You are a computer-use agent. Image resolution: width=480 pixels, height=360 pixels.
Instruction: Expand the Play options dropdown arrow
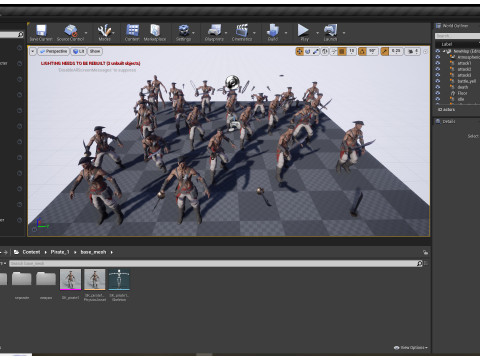[x=317, y=33]
